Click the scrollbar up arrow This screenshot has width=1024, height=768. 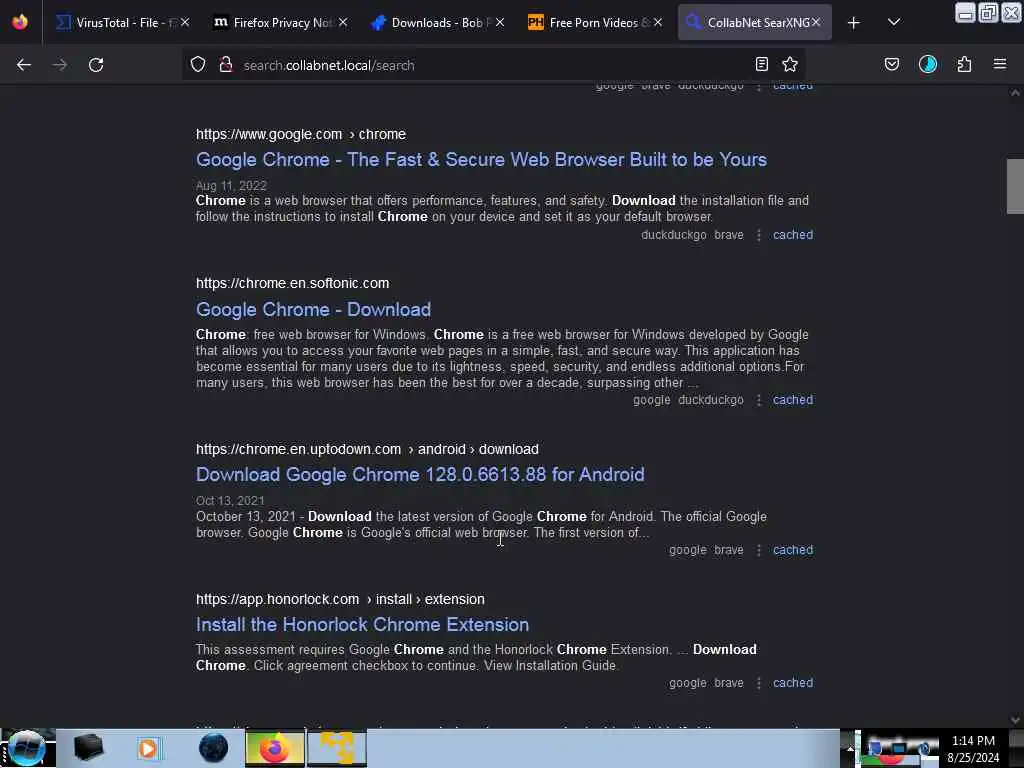tap(1015, 93)
